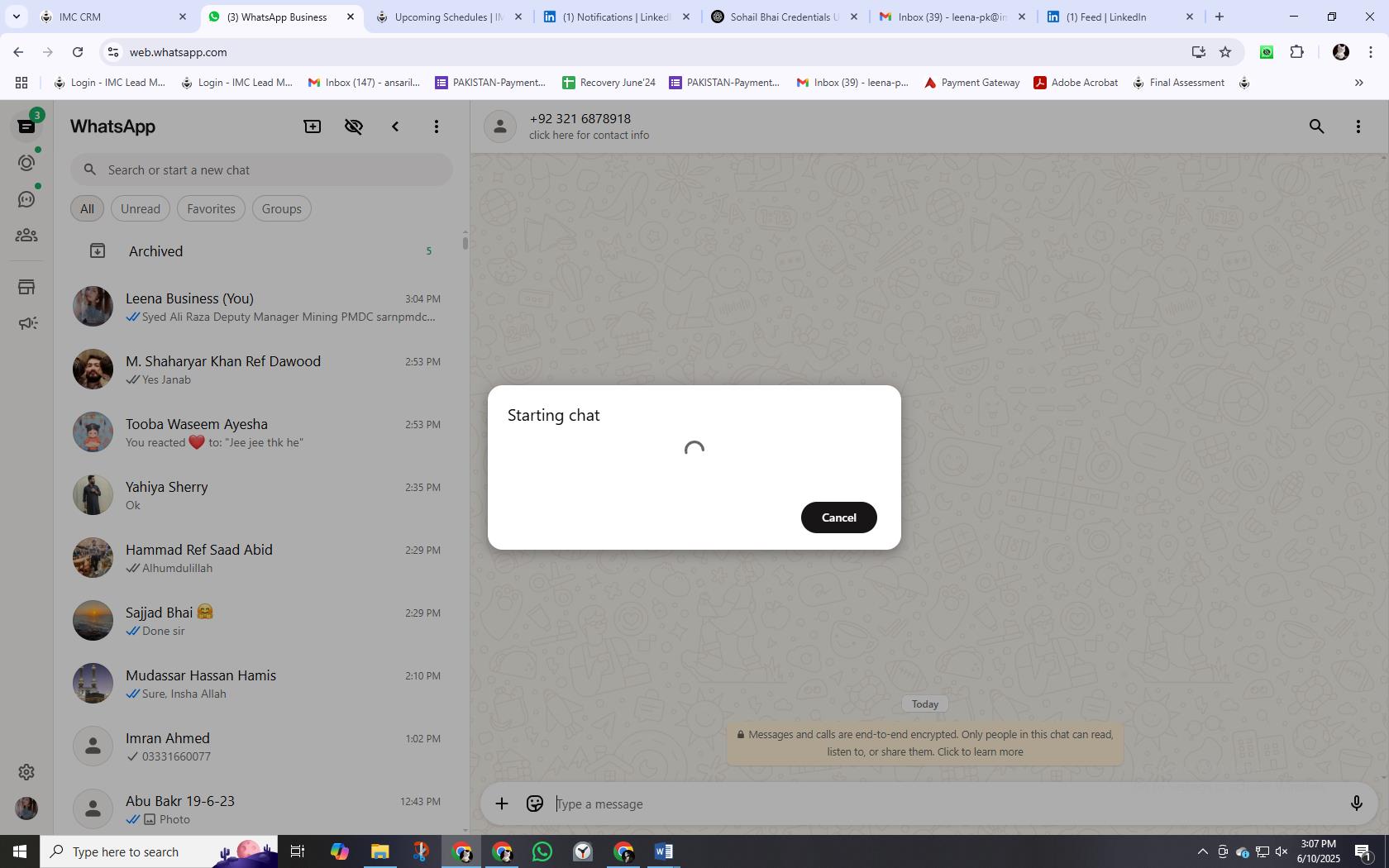
Task: Click contact avatar in chat header
Action: pos(500,126)
